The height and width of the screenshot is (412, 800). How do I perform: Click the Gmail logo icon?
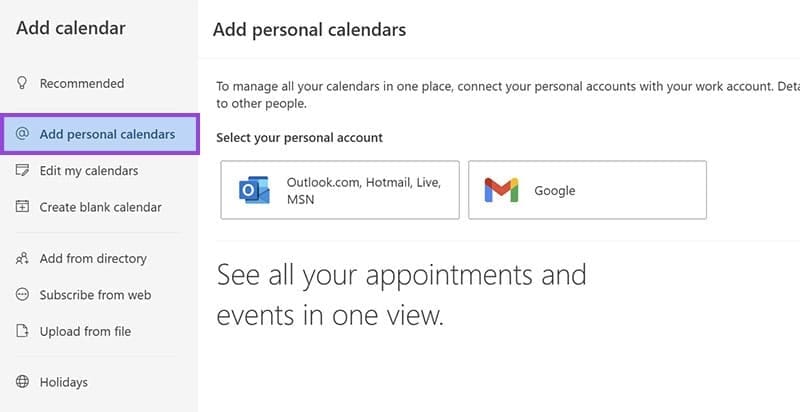click(501, 190)
